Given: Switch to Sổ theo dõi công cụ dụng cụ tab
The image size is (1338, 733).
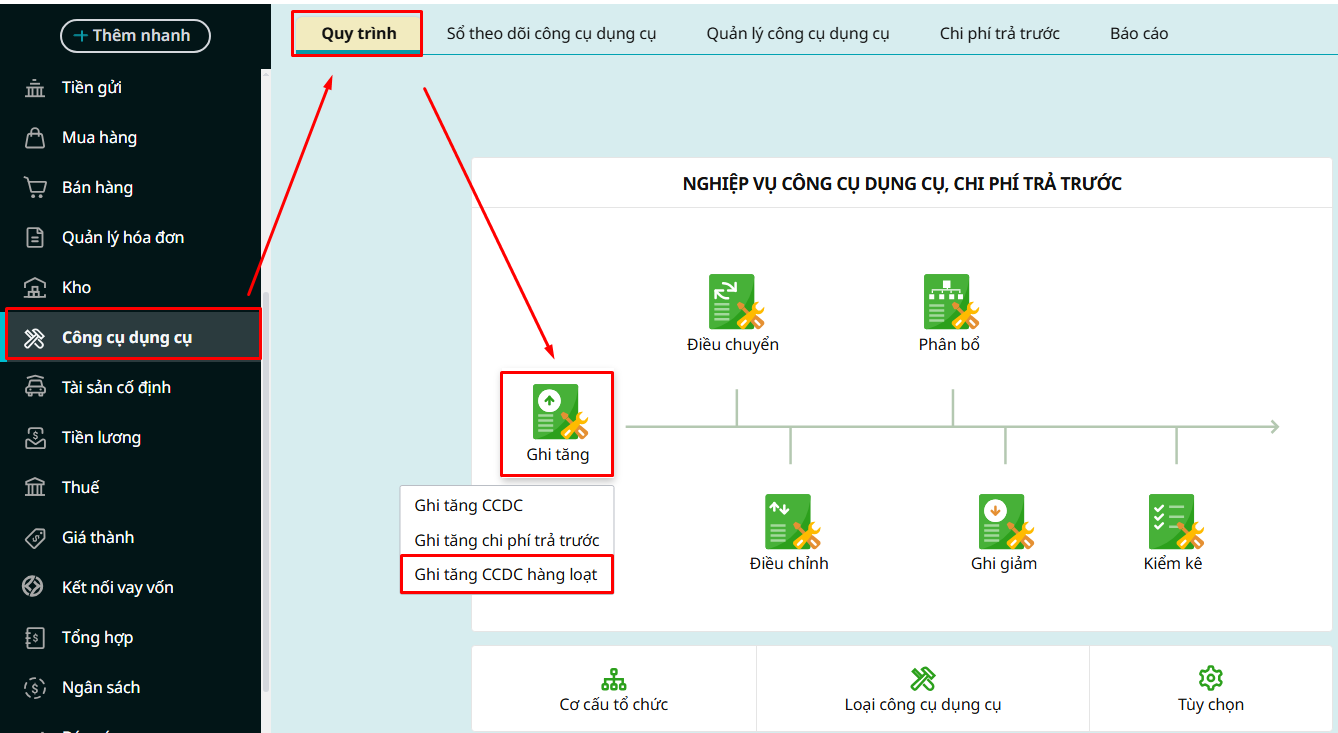Looking at the screenshot, I should [551, 34].
